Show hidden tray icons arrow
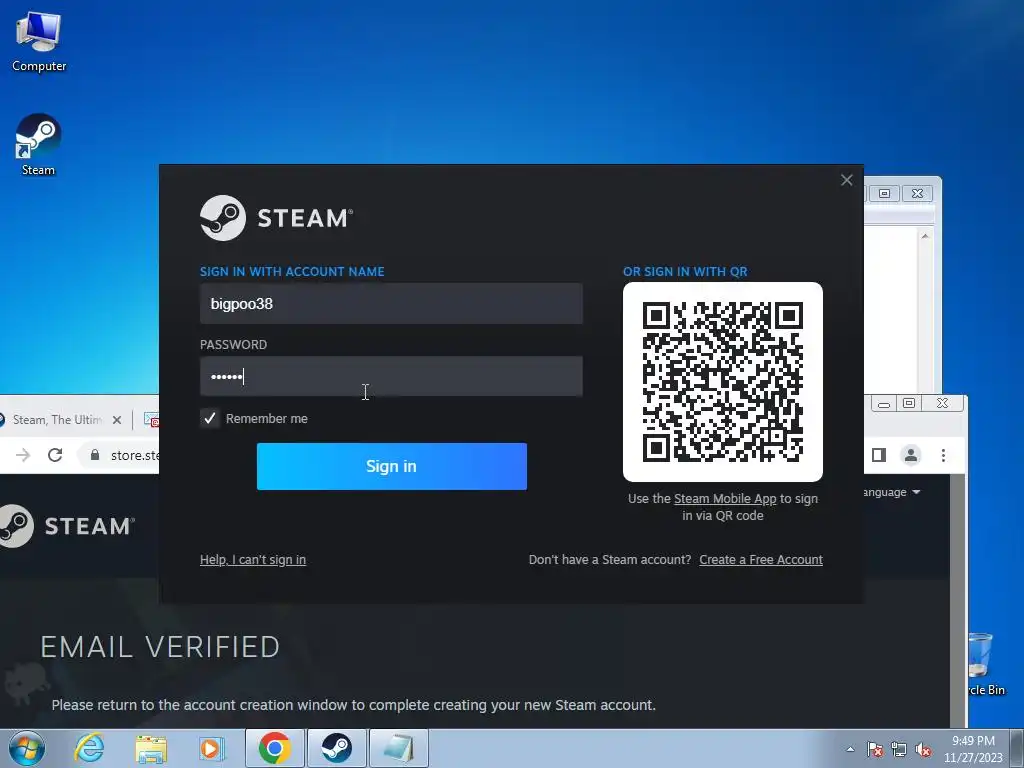 pyautogui.click(x=850, y=749)
